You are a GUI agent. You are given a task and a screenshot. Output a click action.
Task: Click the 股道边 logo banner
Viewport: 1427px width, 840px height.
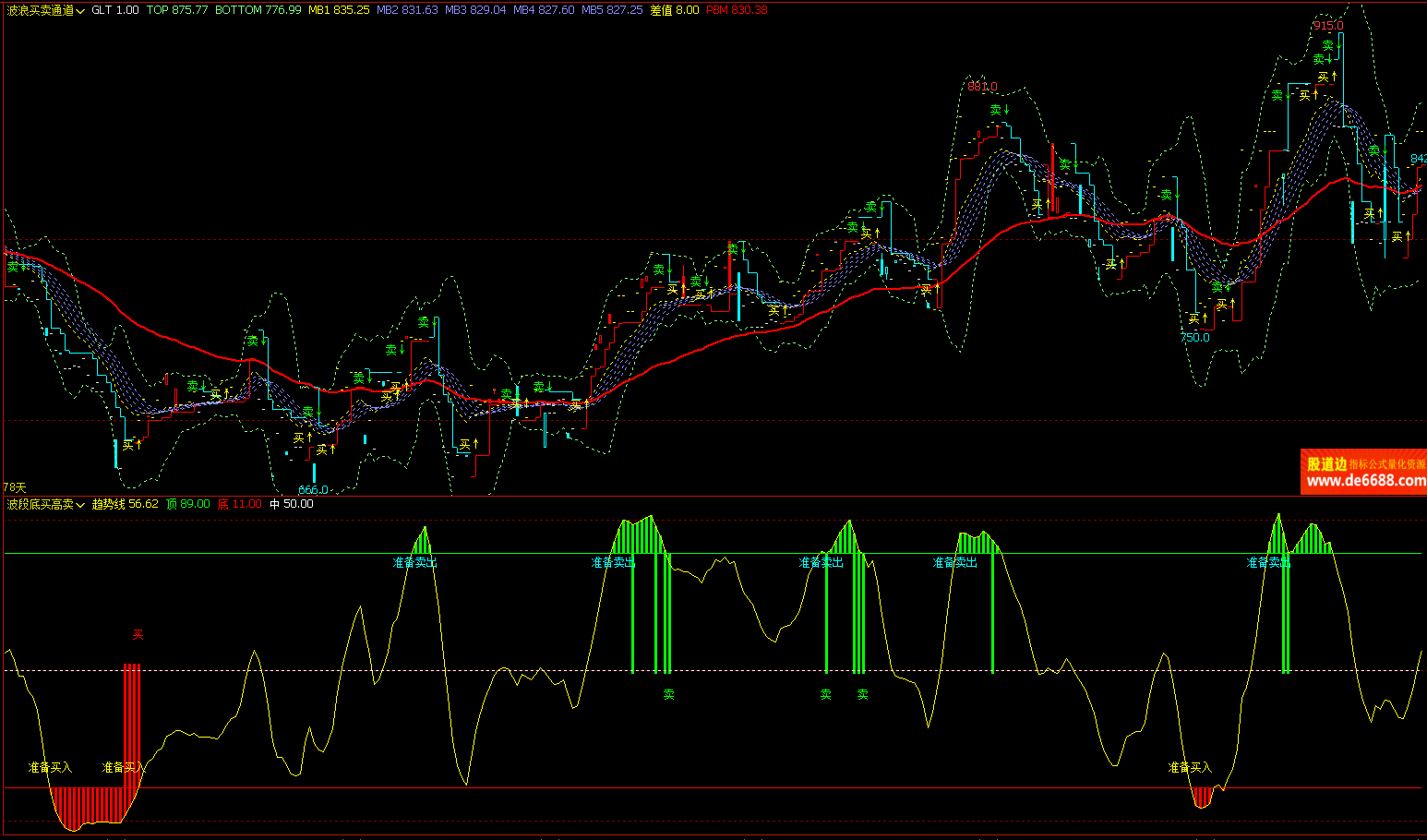pos(1326,464)
